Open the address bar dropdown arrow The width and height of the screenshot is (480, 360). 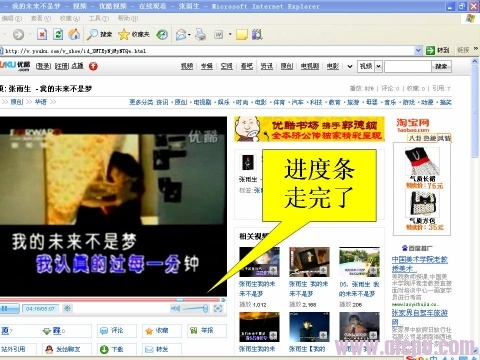coord(418,51)
